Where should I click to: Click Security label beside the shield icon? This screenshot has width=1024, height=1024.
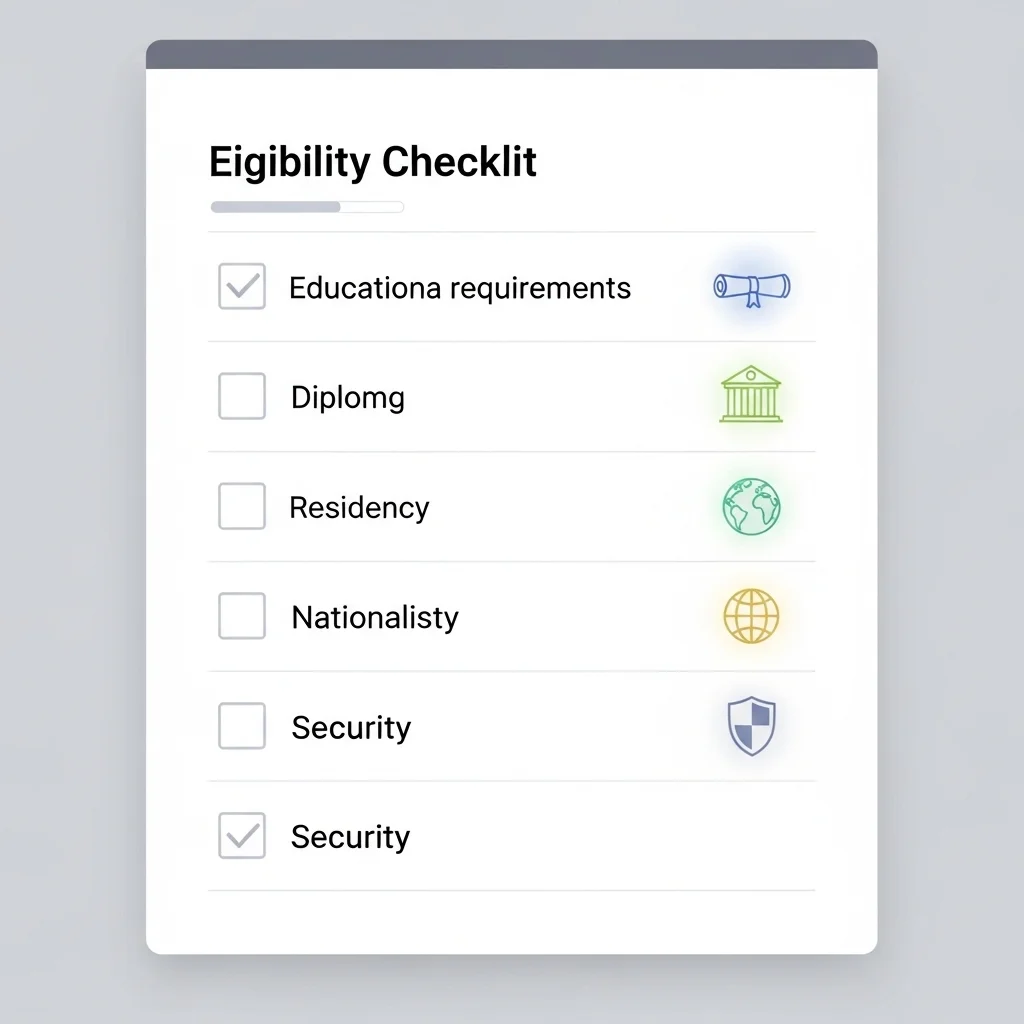(x=351, y=727)
